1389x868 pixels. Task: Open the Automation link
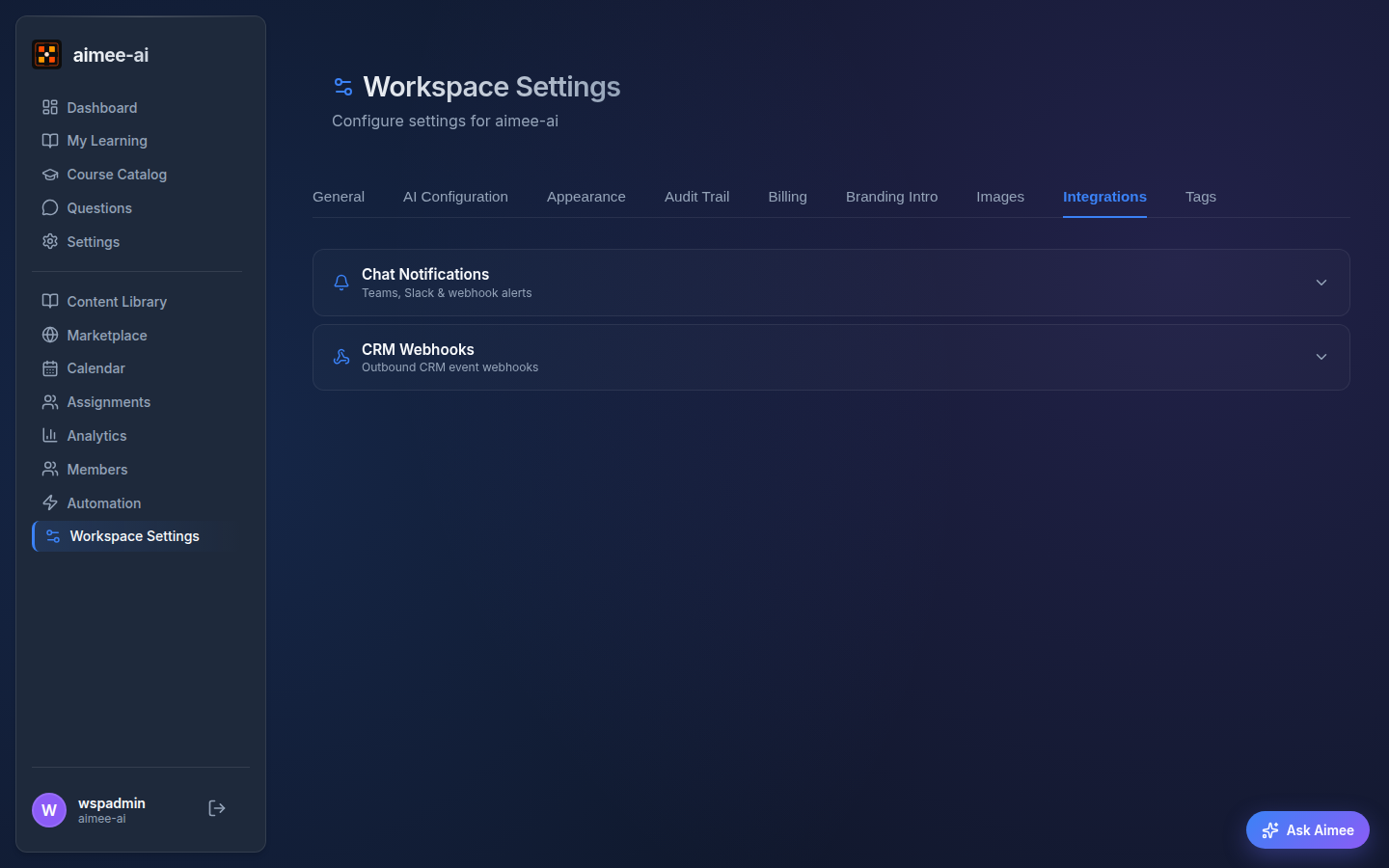[137, 503]
